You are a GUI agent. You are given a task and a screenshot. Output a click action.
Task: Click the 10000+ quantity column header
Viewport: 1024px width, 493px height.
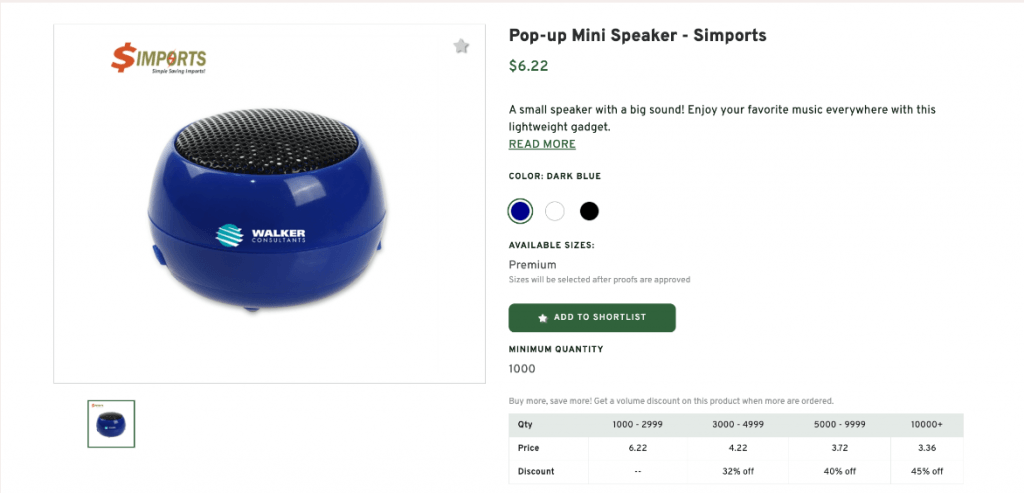pos(924,425)
